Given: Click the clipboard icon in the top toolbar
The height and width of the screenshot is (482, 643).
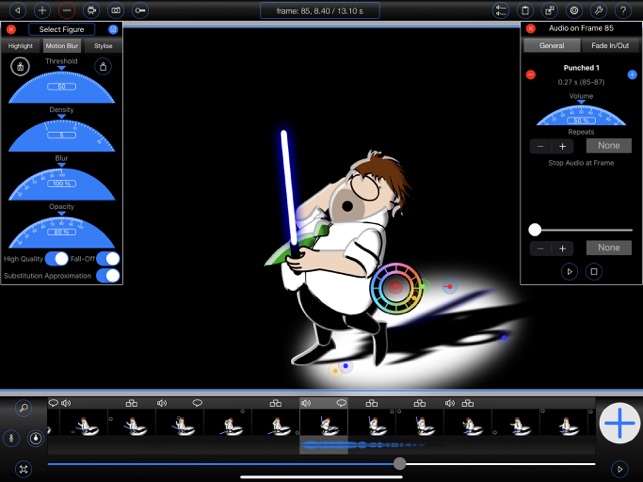Looking at the screenshot, I should 525,10.
